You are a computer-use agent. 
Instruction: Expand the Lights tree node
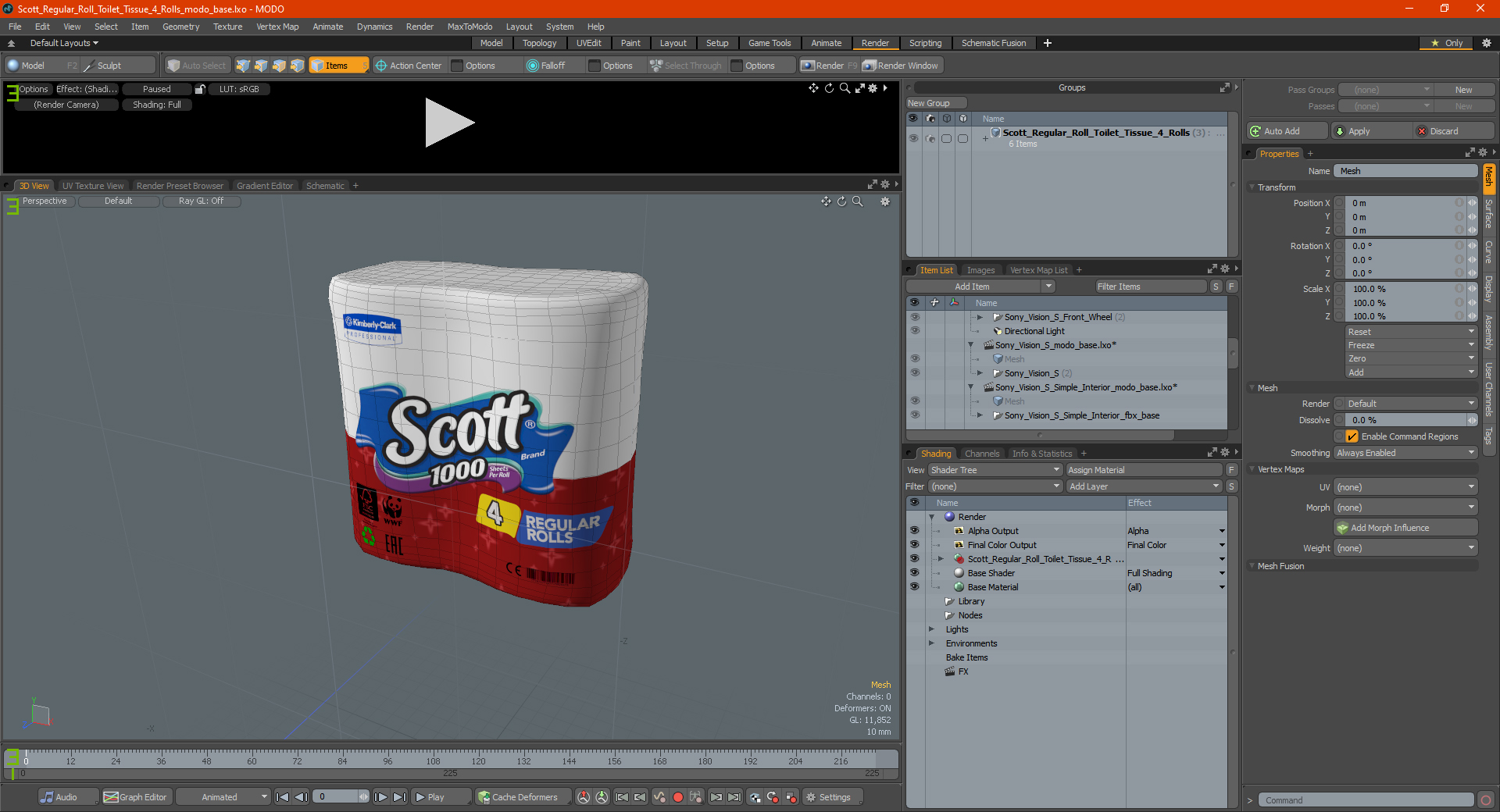pos(931,629)
